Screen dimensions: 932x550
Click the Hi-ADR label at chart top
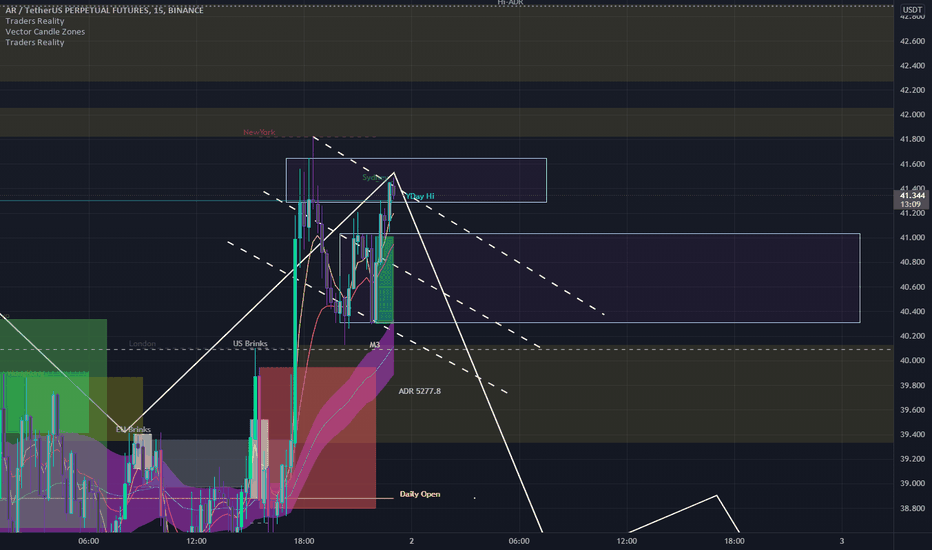[511, 3]
